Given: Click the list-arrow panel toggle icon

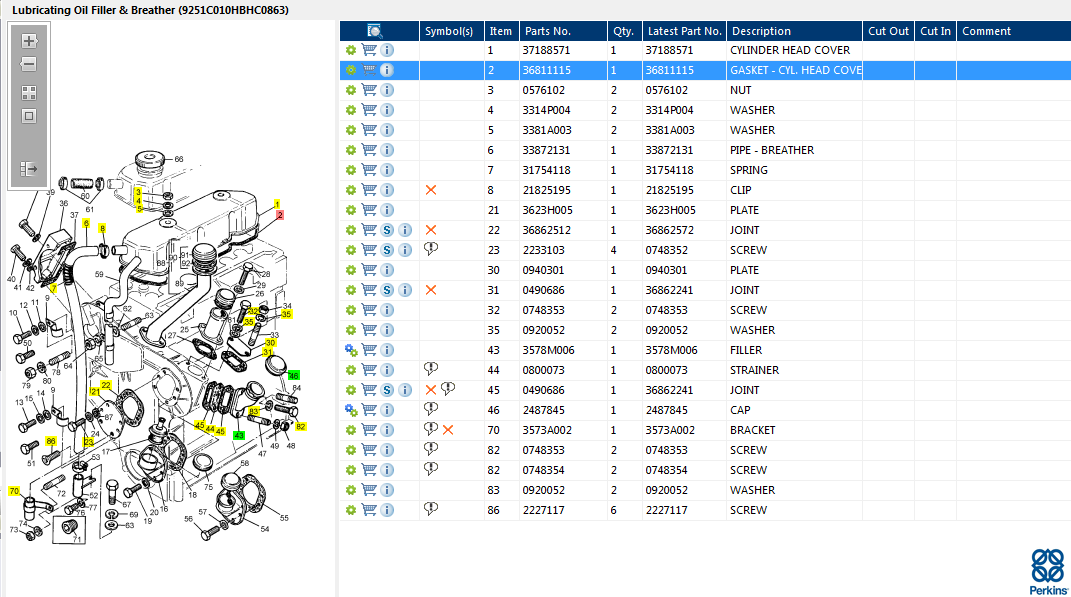Looking at the screenshot, I should click(x=29, y=169).
